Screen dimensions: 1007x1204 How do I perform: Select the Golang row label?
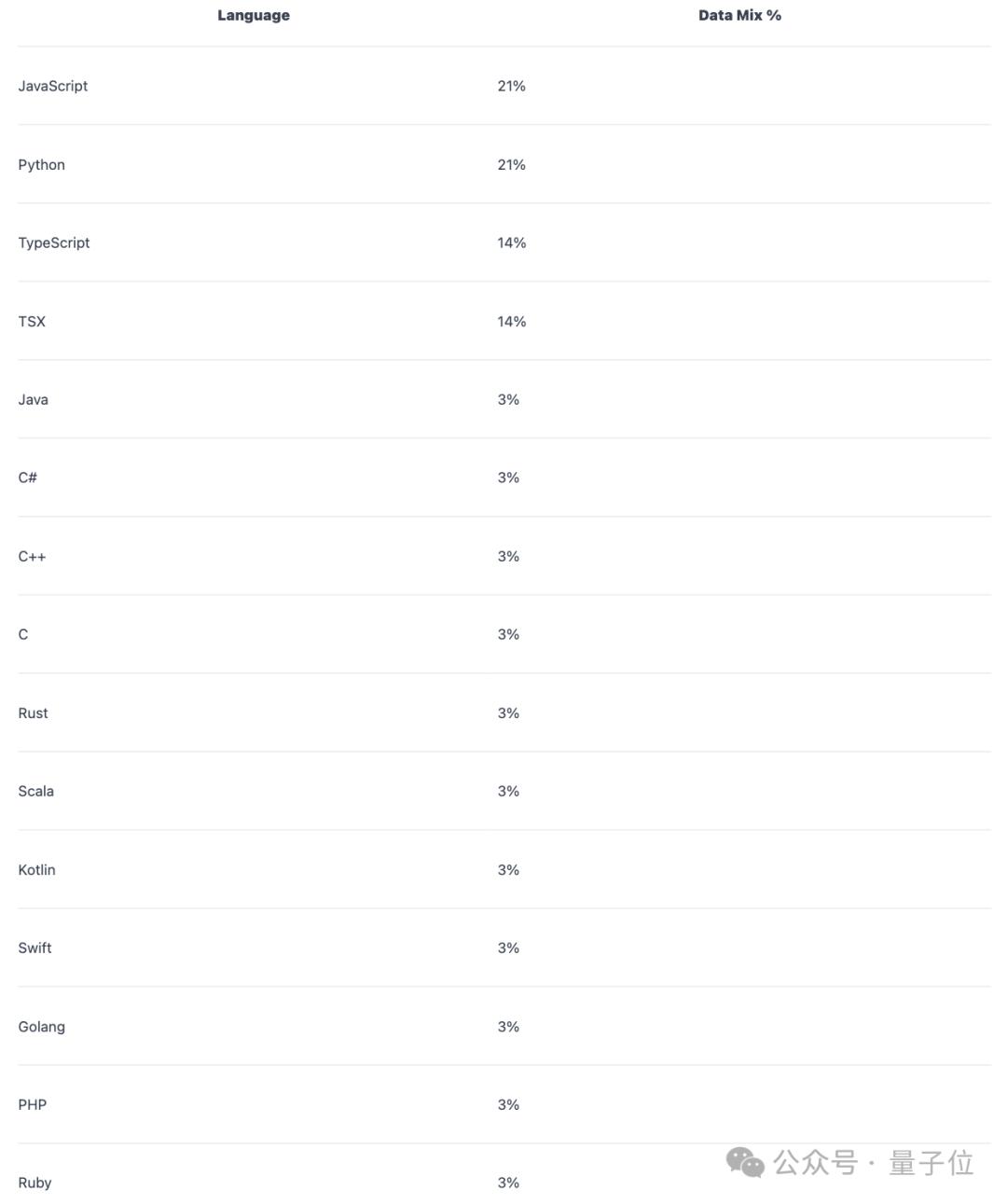(x=42, y=1026)
